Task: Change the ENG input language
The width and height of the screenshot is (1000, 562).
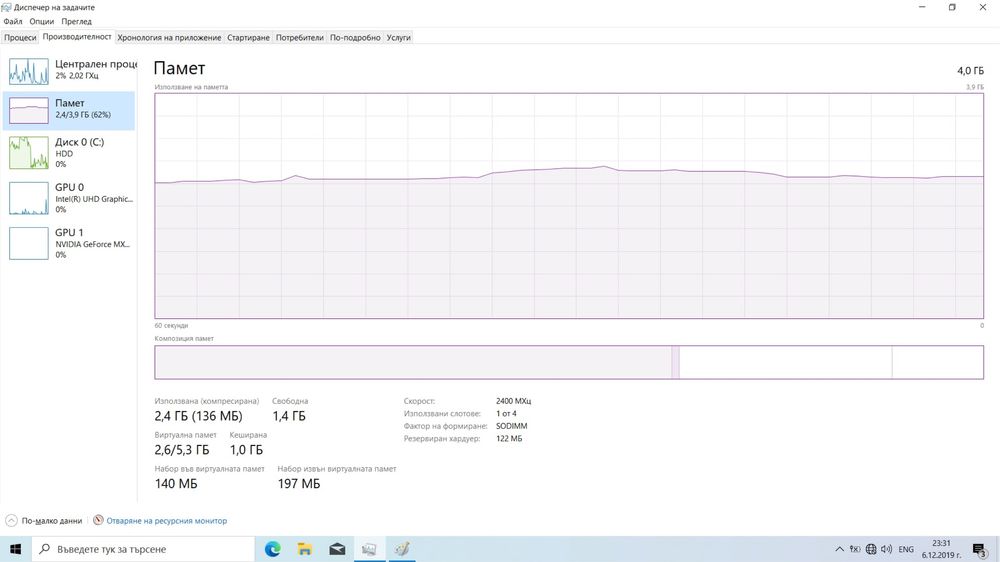Action: point(906,549)
